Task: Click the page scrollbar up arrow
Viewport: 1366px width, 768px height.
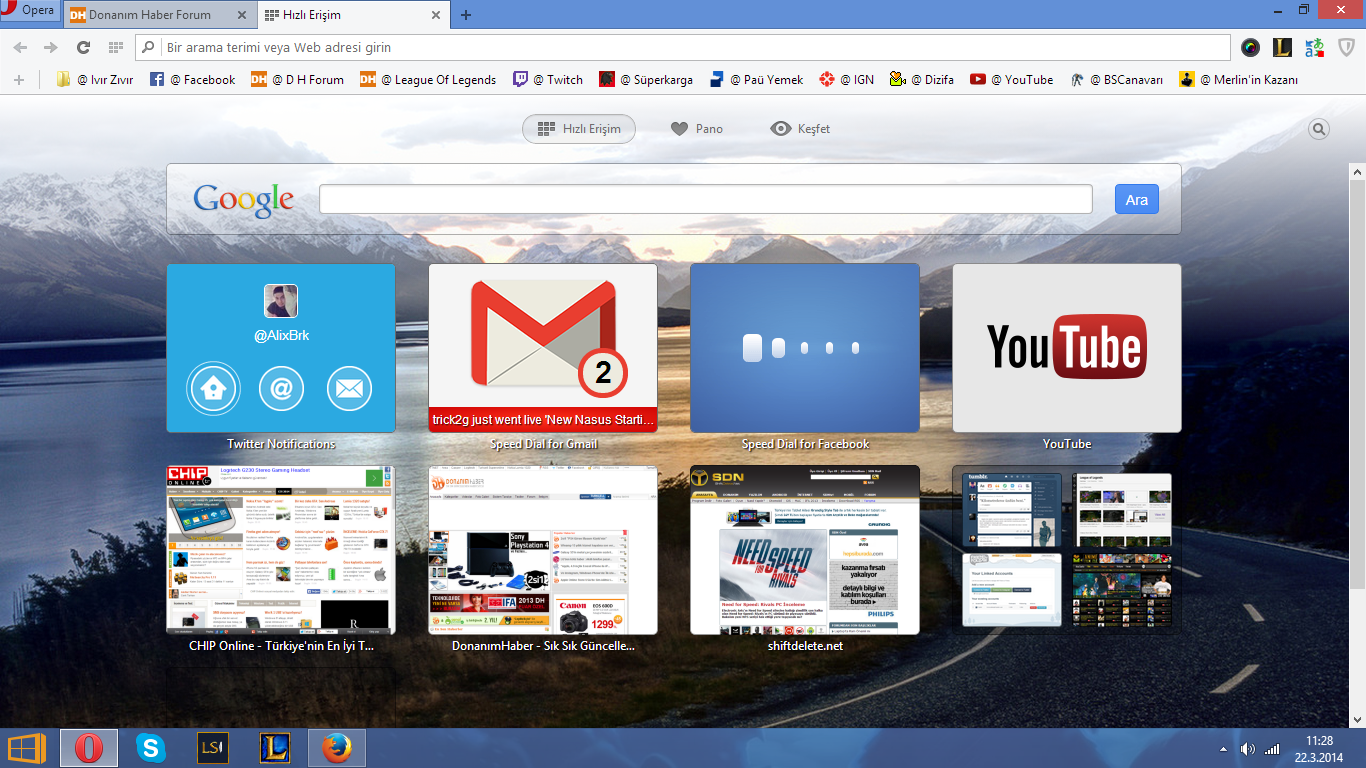Action: click(1357, 173)
